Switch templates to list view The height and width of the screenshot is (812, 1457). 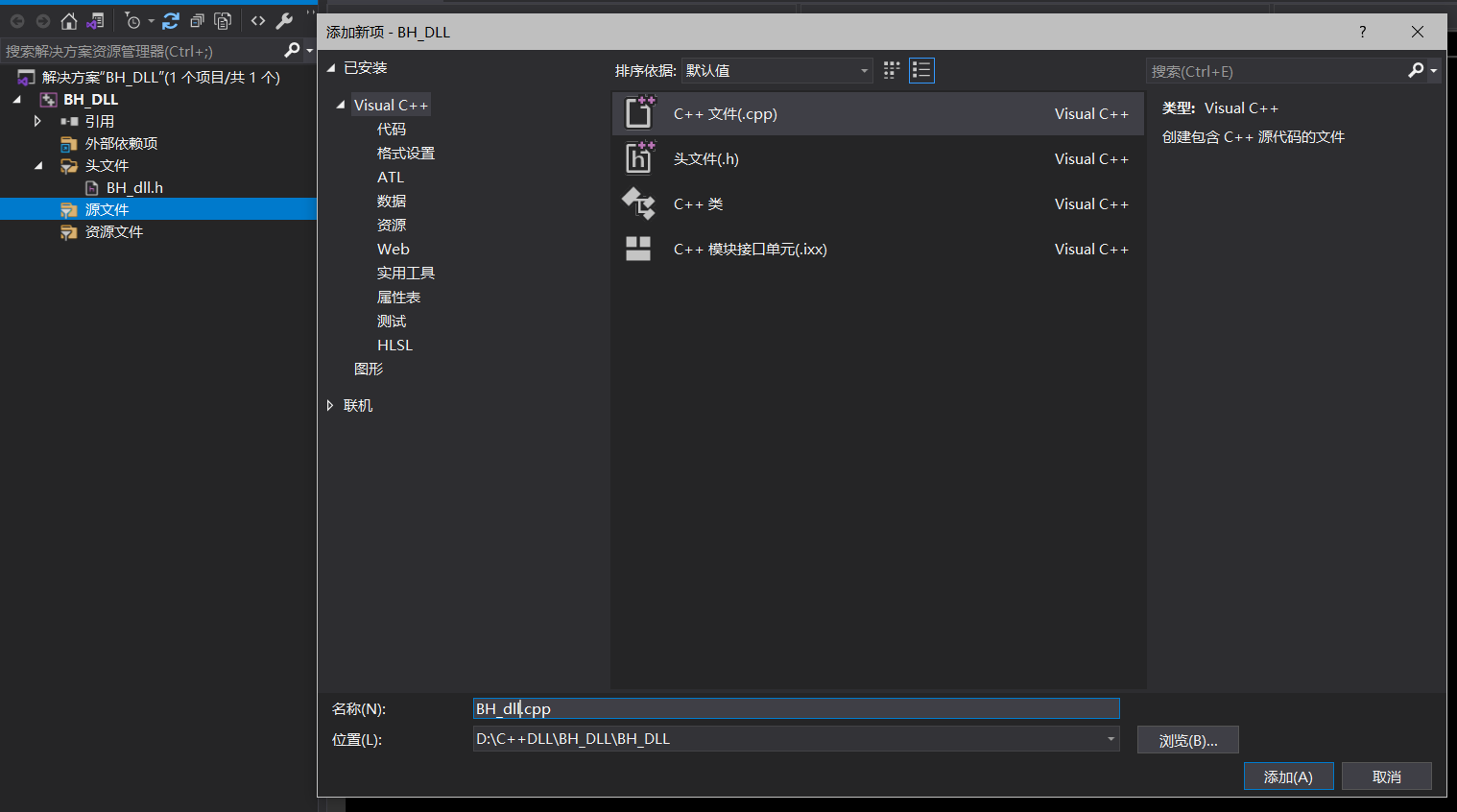coord(921,69)
